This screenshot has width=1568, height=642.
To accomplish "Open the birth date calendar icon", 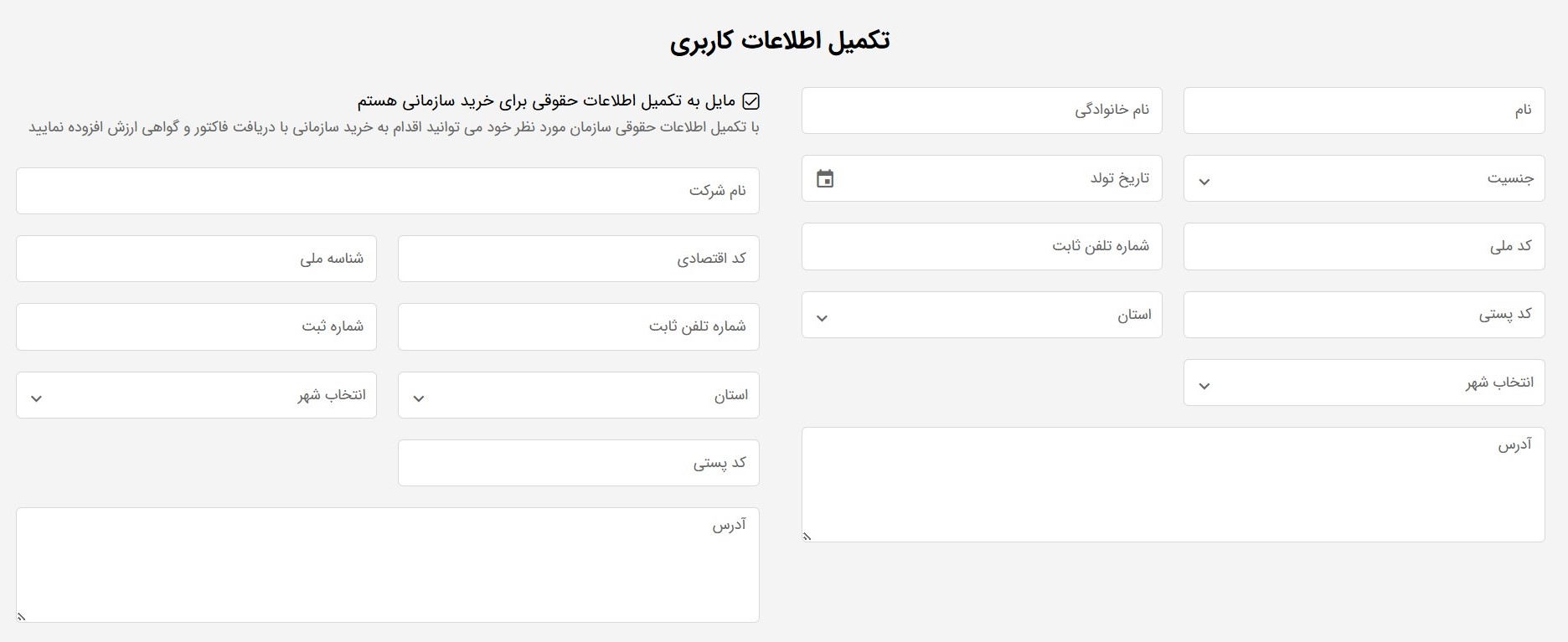I will pyautogui.click(x=825, y=178).
